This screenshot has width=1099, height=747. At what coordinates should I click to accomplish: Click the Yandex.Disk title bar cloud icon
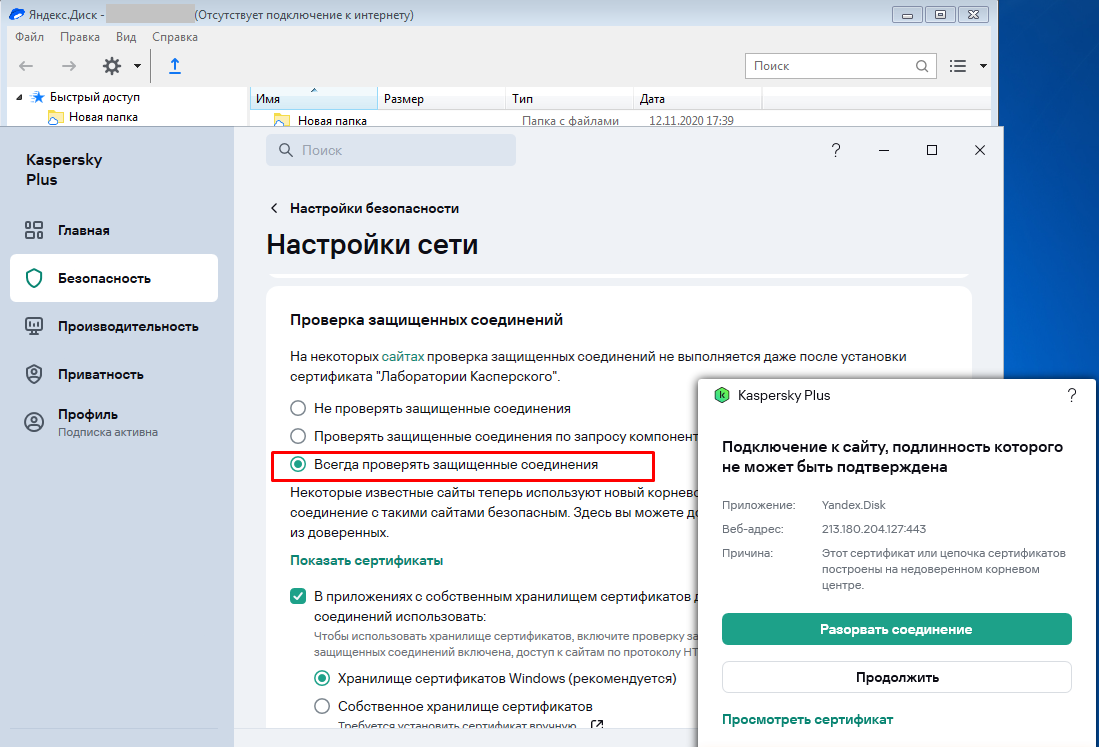tap(17, 14)
